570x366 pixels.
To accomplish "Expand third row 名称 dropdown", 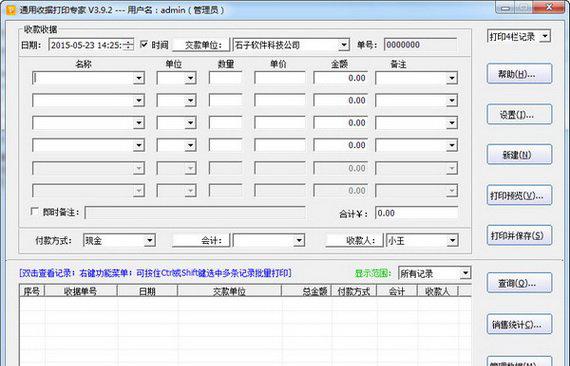I will tap(139, 123).
